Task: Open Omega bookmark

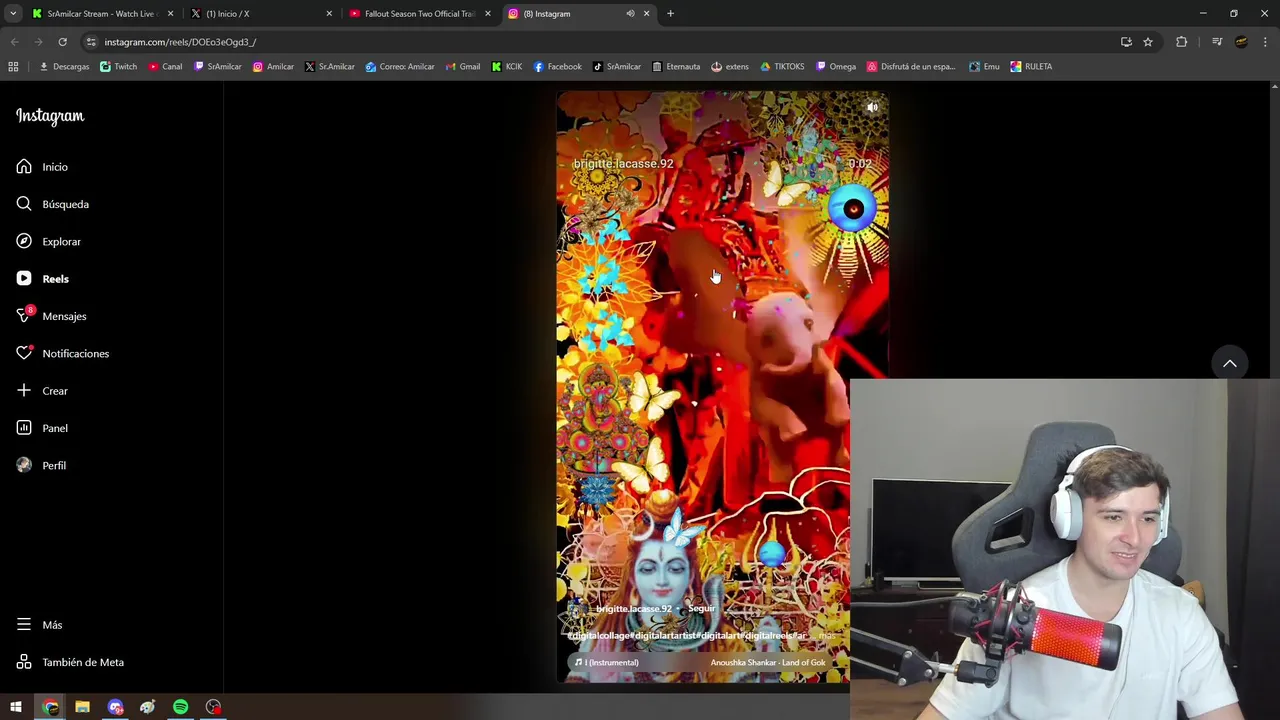Action: pos(836,67)
